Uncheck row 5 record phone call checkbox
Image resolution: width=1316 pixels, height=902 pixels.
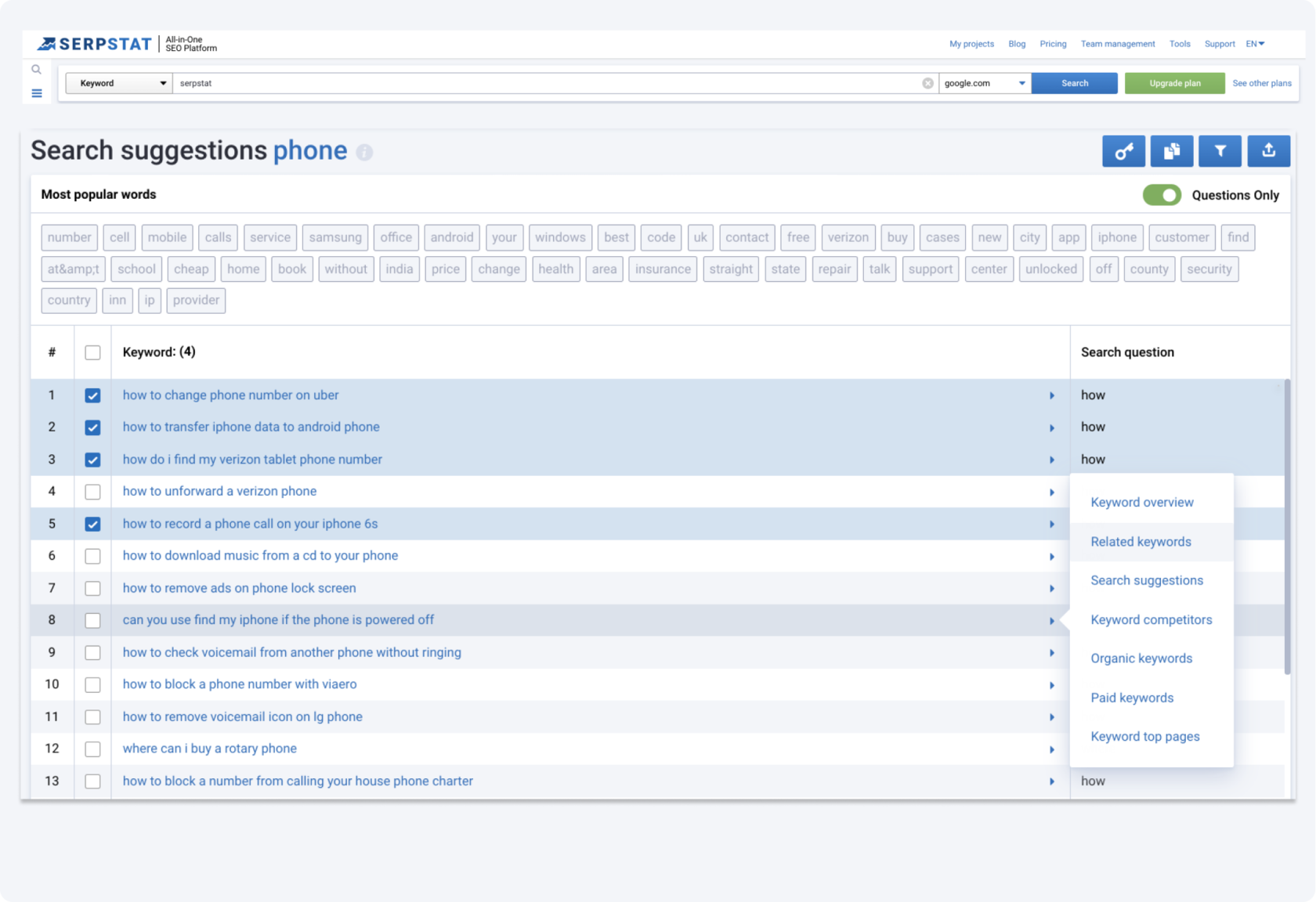point(92,524)
